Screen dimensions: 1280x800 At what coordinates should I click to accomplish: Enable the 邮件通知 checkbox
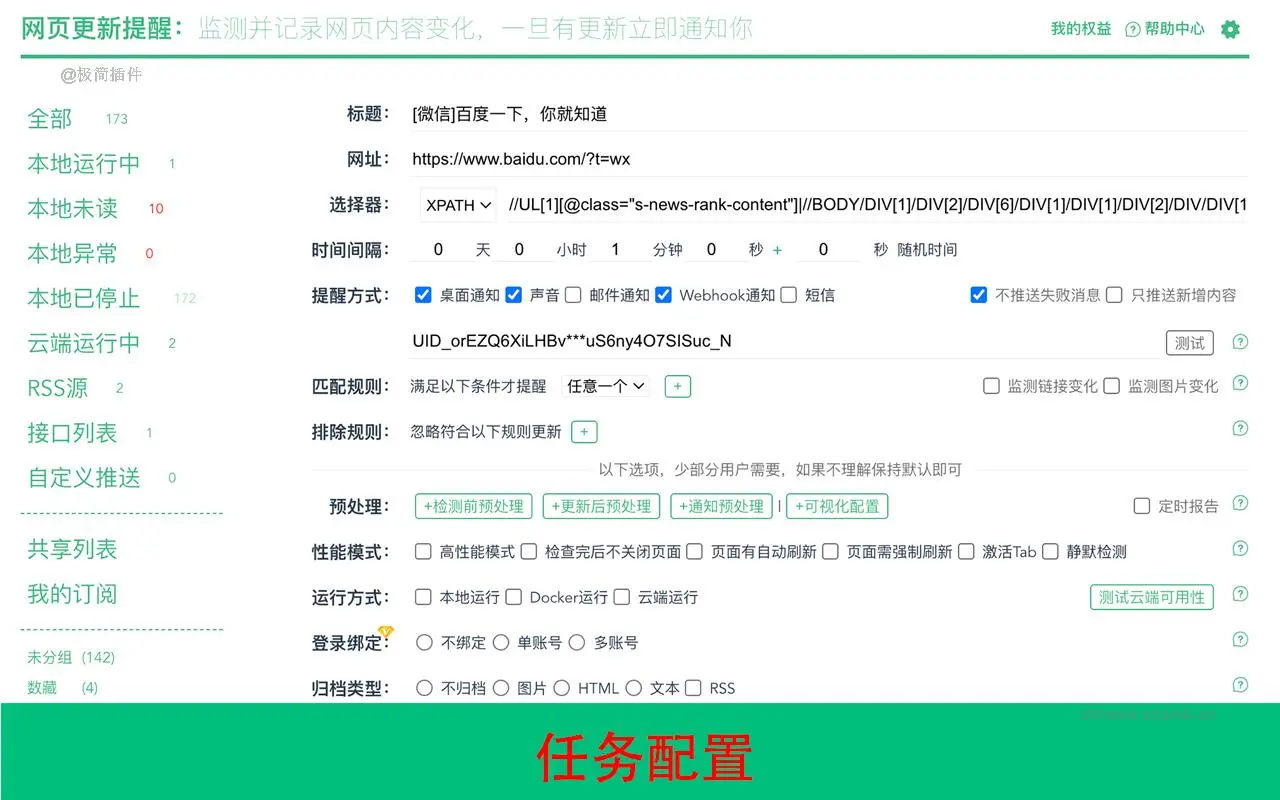[575, 294]
